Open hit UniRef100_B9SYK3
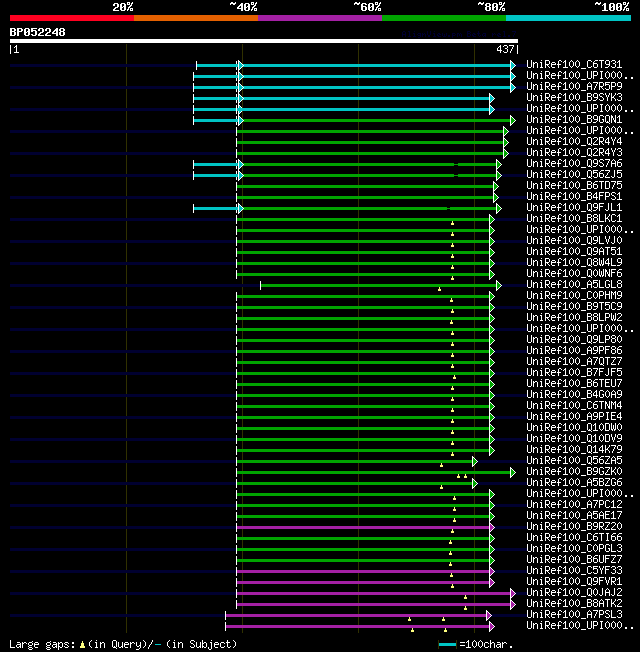 click(574, 97)
